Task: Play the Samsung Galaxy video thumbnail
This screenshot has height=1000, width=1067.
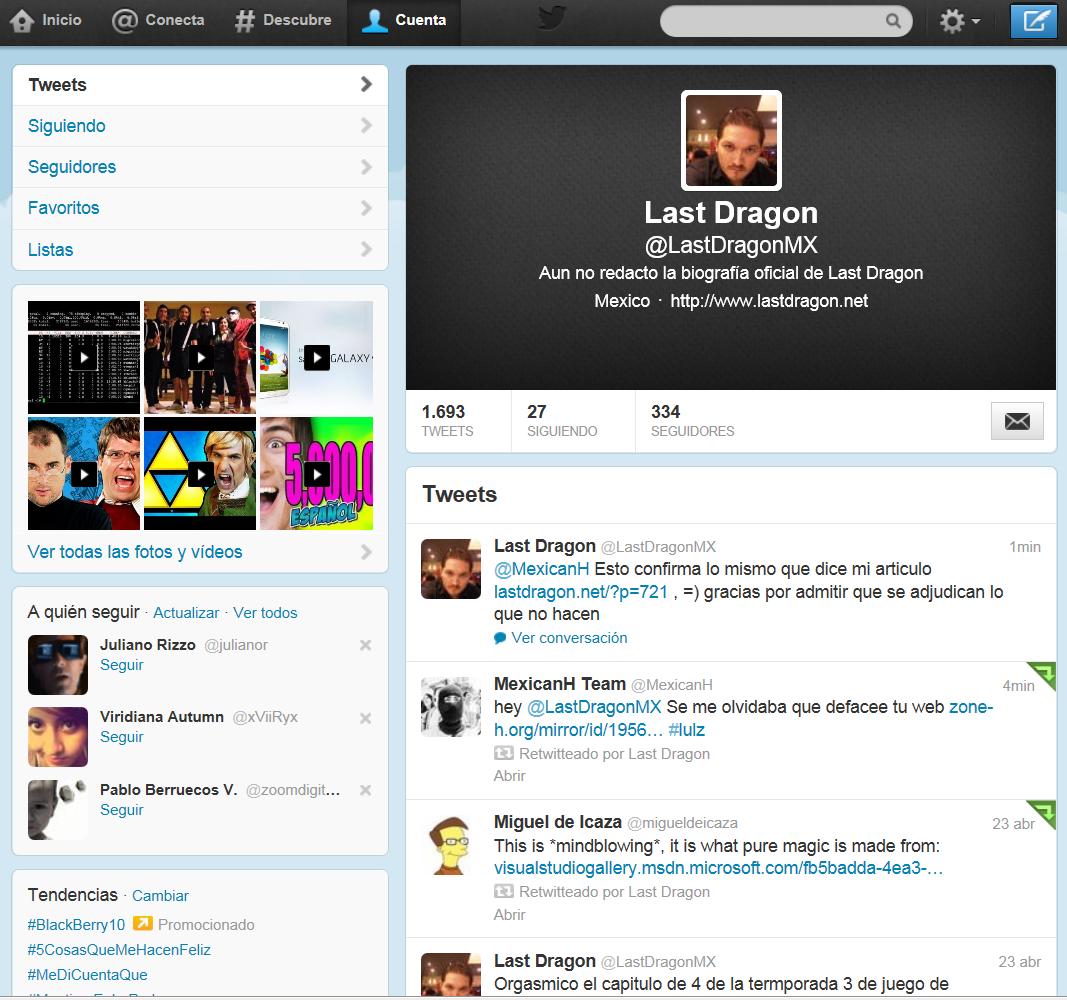Action: pos(316,357)
